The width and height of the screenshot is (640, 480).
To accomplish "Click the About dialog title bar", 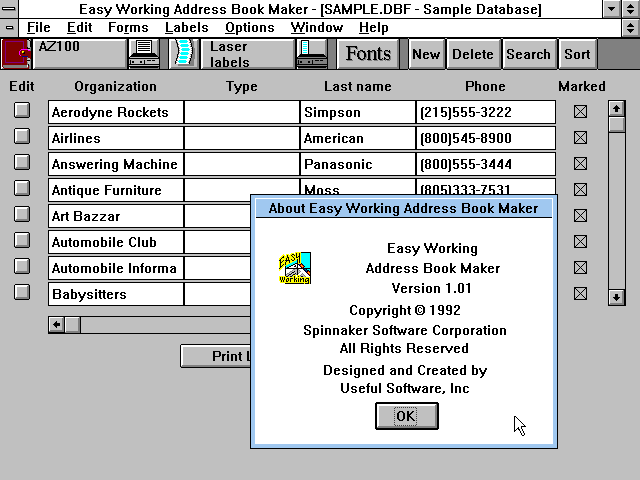I will click(404, 208).
